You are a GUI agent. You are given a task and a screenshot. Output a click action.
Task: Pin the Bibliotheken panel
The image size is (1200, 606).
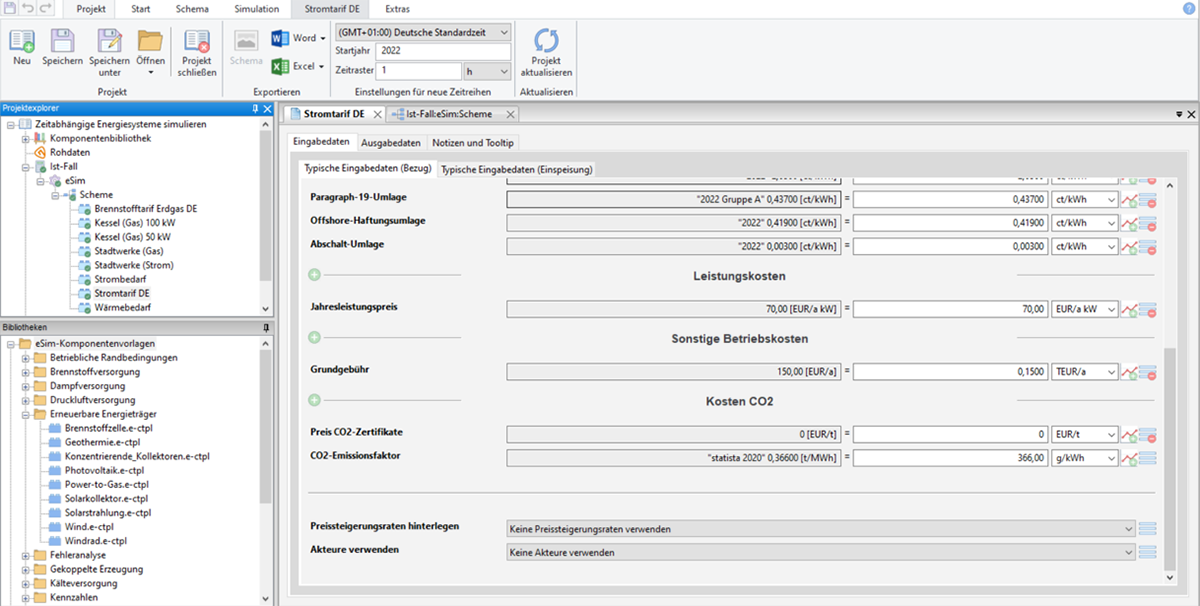coord(265,327)
